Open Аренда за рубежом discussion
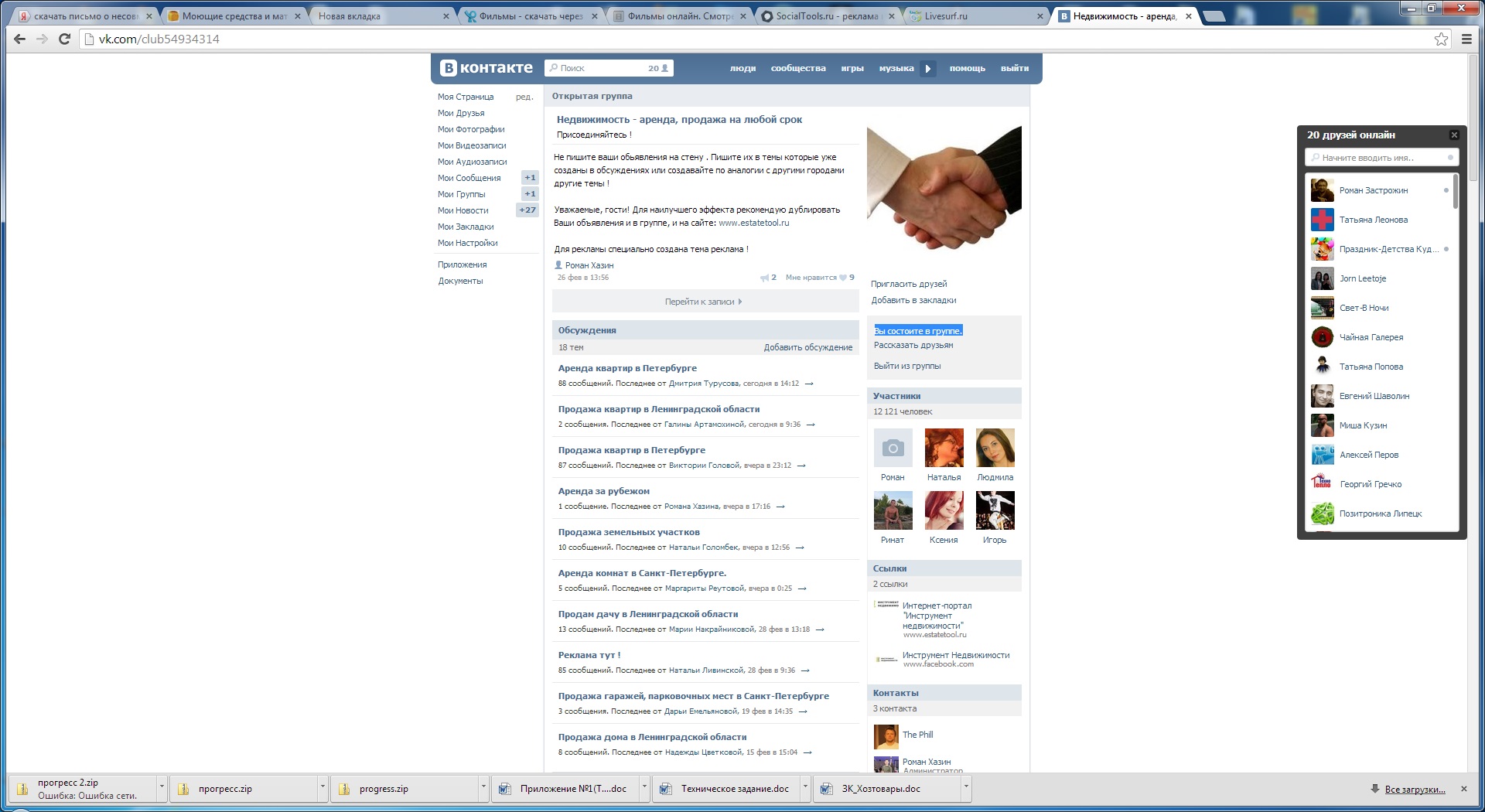The height and width of the screenshot is (812, 1485). click(604, 491)
